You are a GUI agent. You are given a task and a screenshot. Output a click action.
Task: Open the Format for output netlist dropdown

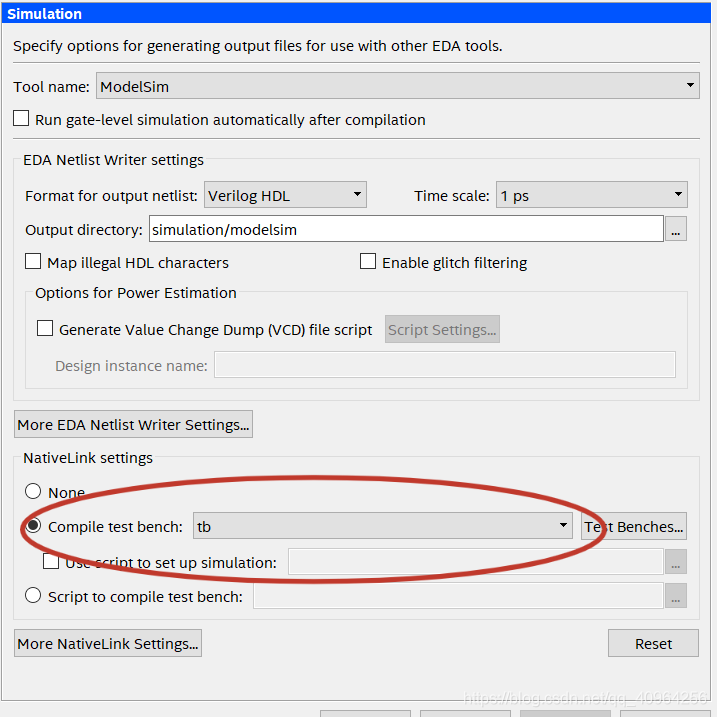point(285,195)
